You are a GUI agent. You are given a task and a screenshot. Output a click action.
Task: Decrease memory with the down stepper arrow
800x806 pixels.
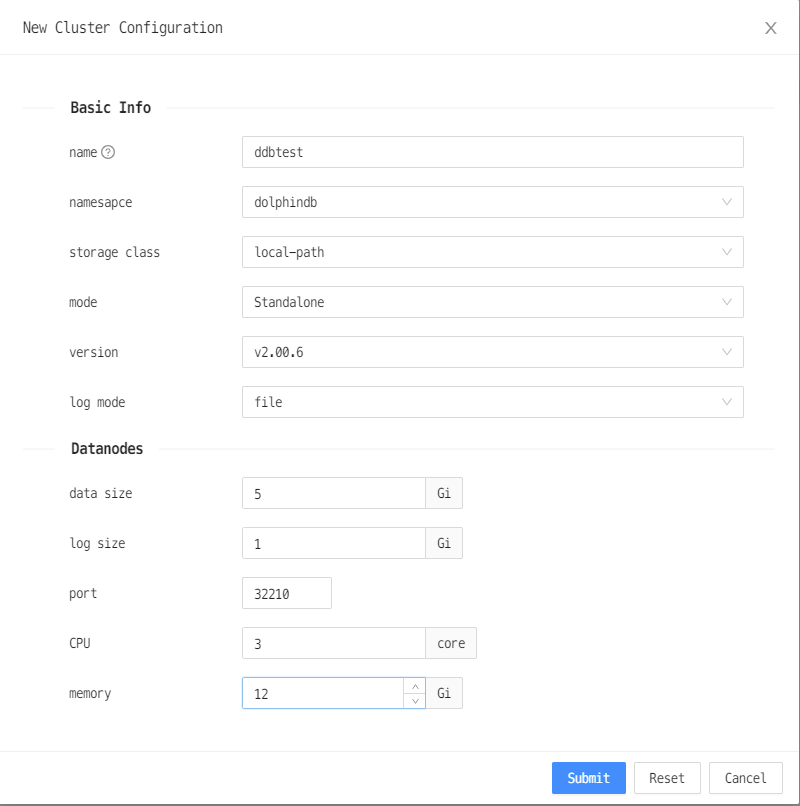416,699
